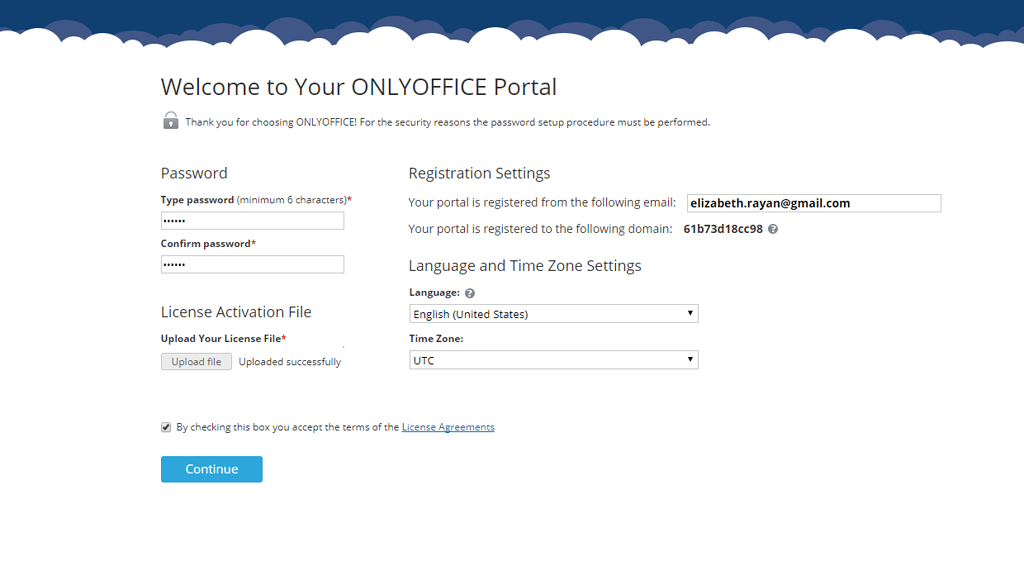Click the Upload file button
The width and height of the screenshot is (1024, 584).
(x=196, y=361)
